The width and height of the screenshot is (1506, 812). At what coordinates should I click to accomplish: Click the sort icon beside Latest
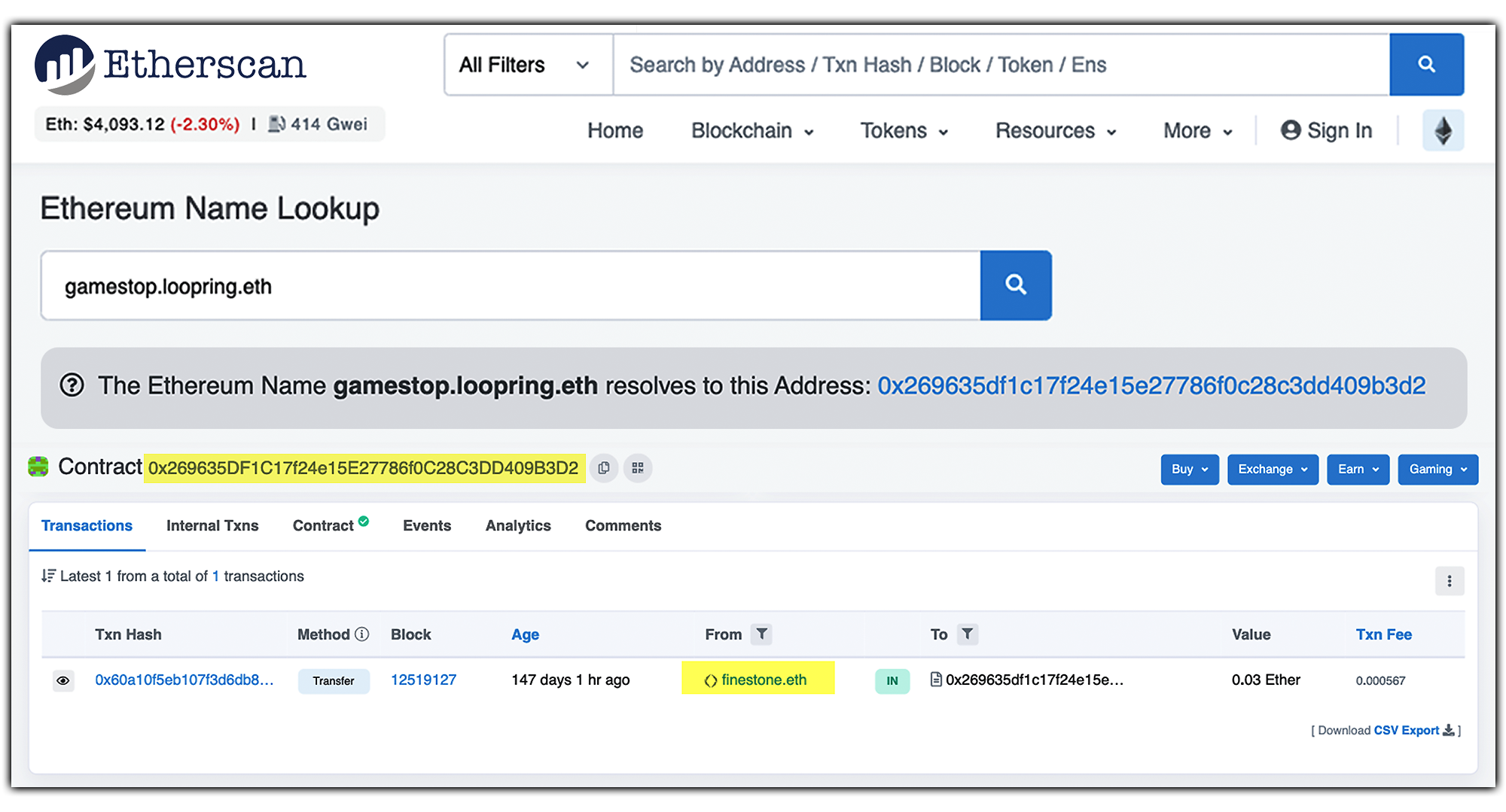pos(48,576)
